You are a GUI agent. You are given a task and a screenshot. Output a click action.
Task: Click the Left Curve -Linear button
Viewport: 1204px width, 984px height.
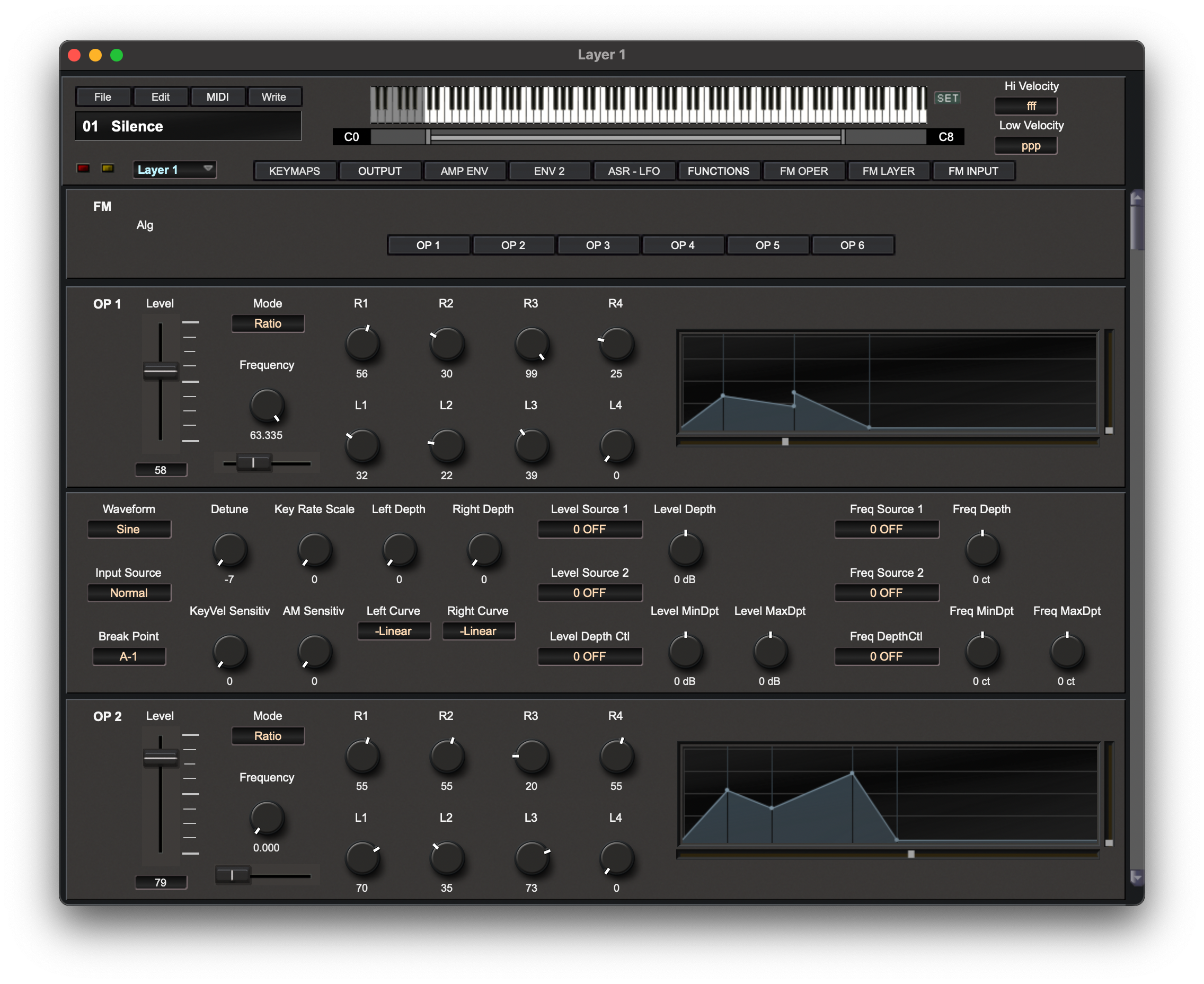coord(393,631)
